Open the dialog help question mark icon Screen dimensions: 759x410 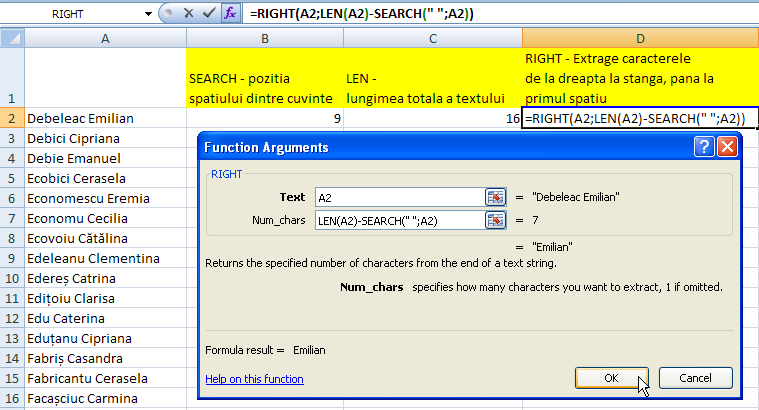704,147
